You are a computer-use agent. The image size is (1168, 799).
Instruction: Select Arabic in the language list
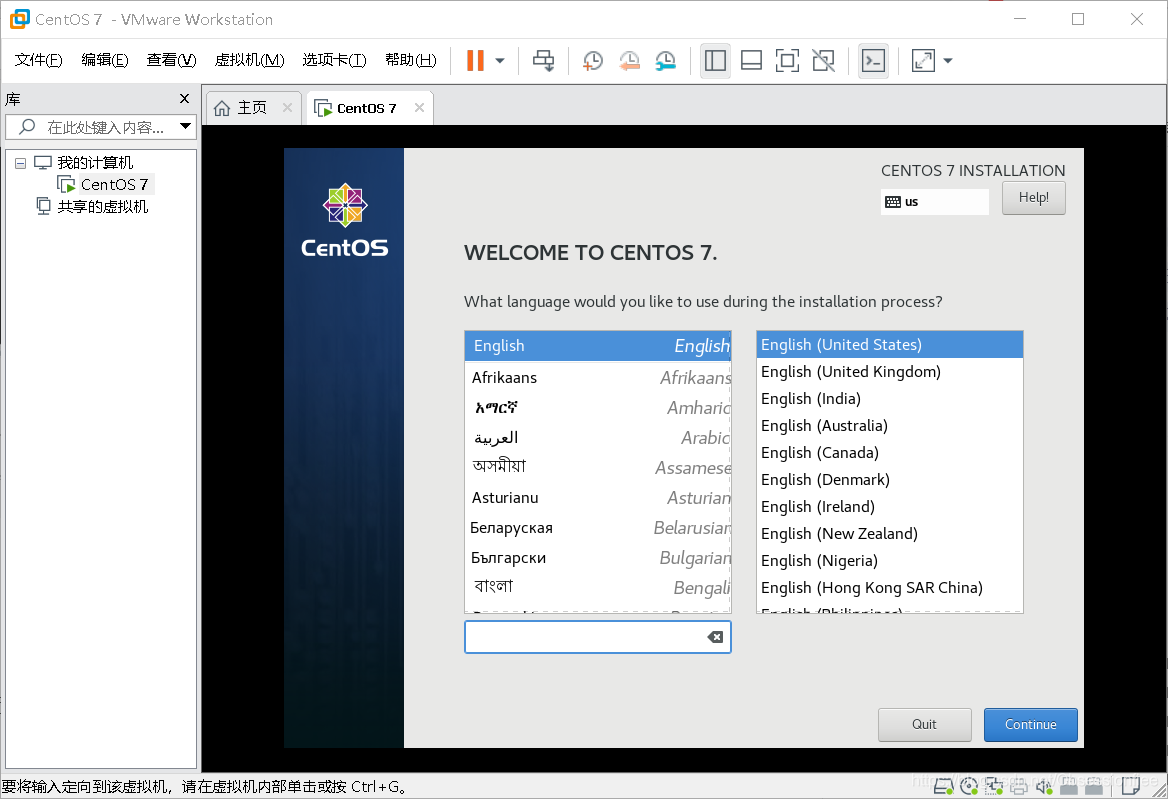pos(598,438)
